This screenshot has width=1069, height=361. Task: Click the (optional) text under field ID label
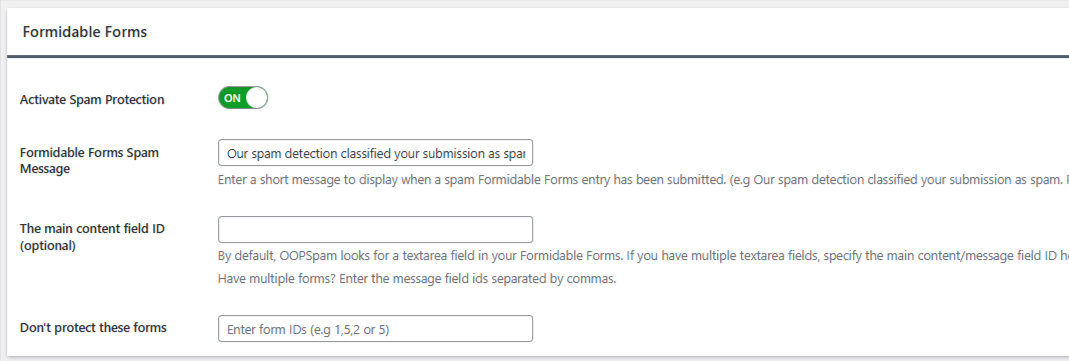click(48, 246)
